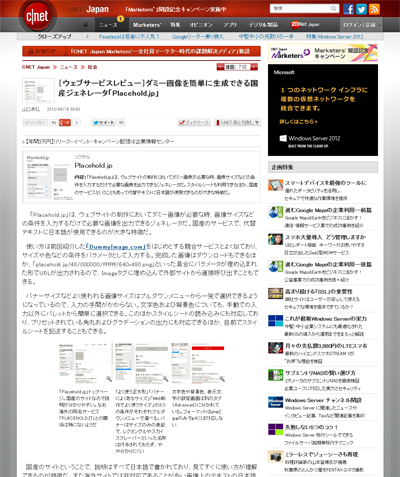Open the purple tiles thumbnail for 失敗しない5つのコツ

tap(275, 429)
